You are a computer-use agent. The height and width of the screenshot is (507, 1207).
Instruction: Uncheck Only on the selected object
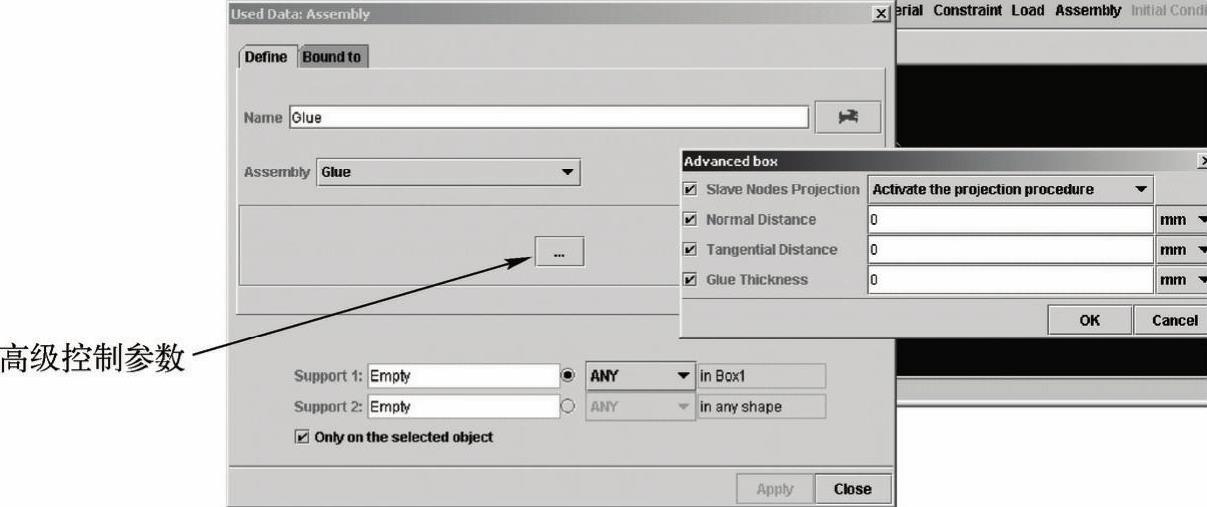301,437
